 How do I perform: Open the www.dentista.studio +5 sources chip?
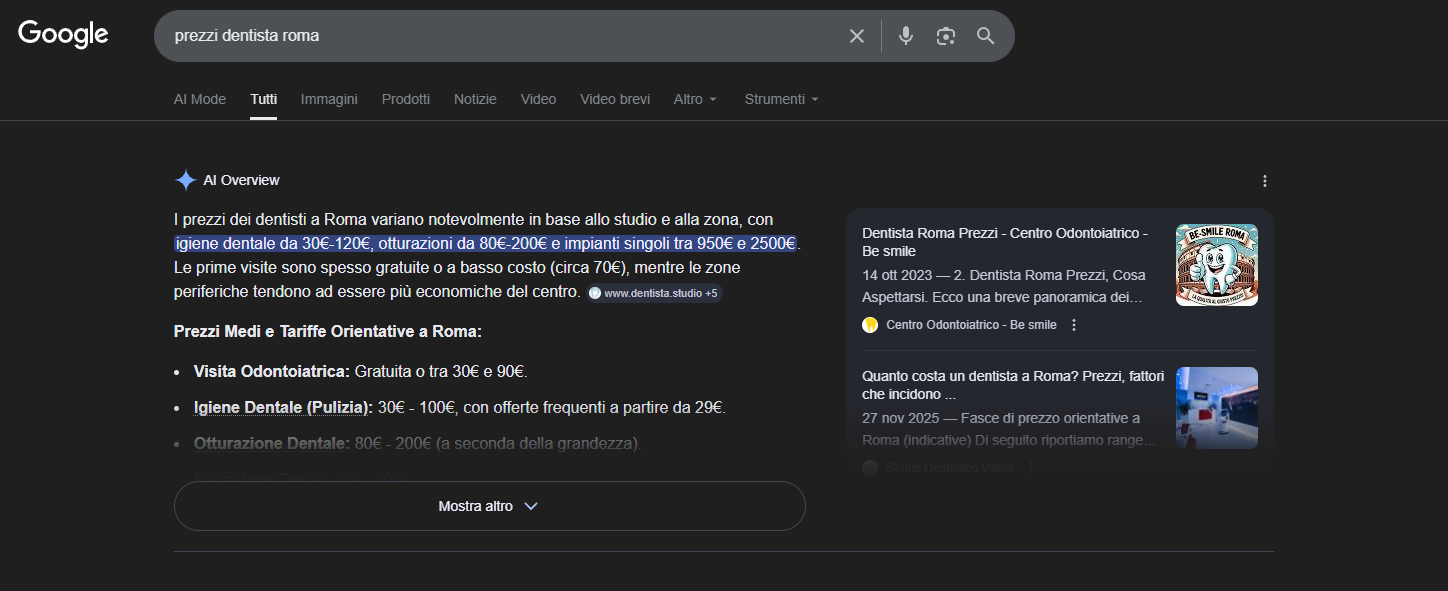[655, 292]
